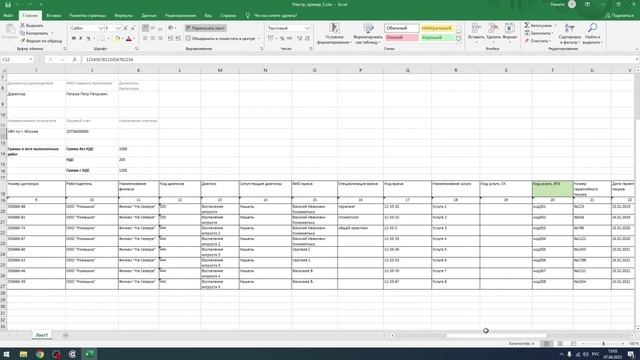The height and width of the screenshot is (360, 640).
Task: Expand the cell styles gallery arrow
Action: (x=458, y=40)
